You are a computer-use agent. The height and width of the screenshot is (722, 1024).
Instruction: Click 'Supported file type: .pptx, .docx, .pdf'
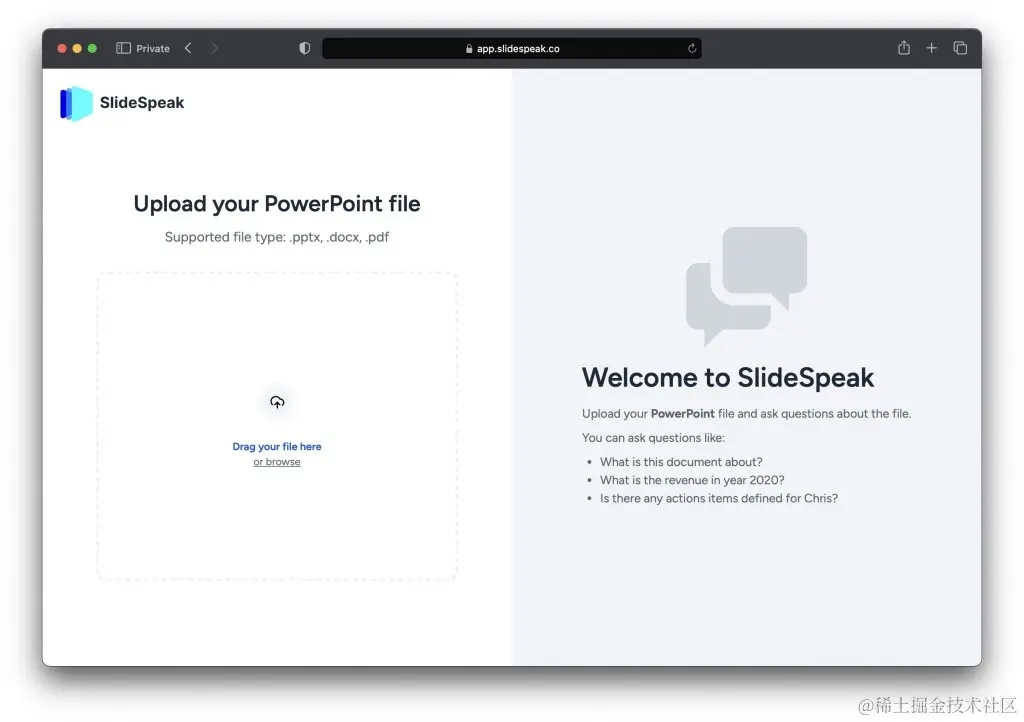tap(277, 237)
